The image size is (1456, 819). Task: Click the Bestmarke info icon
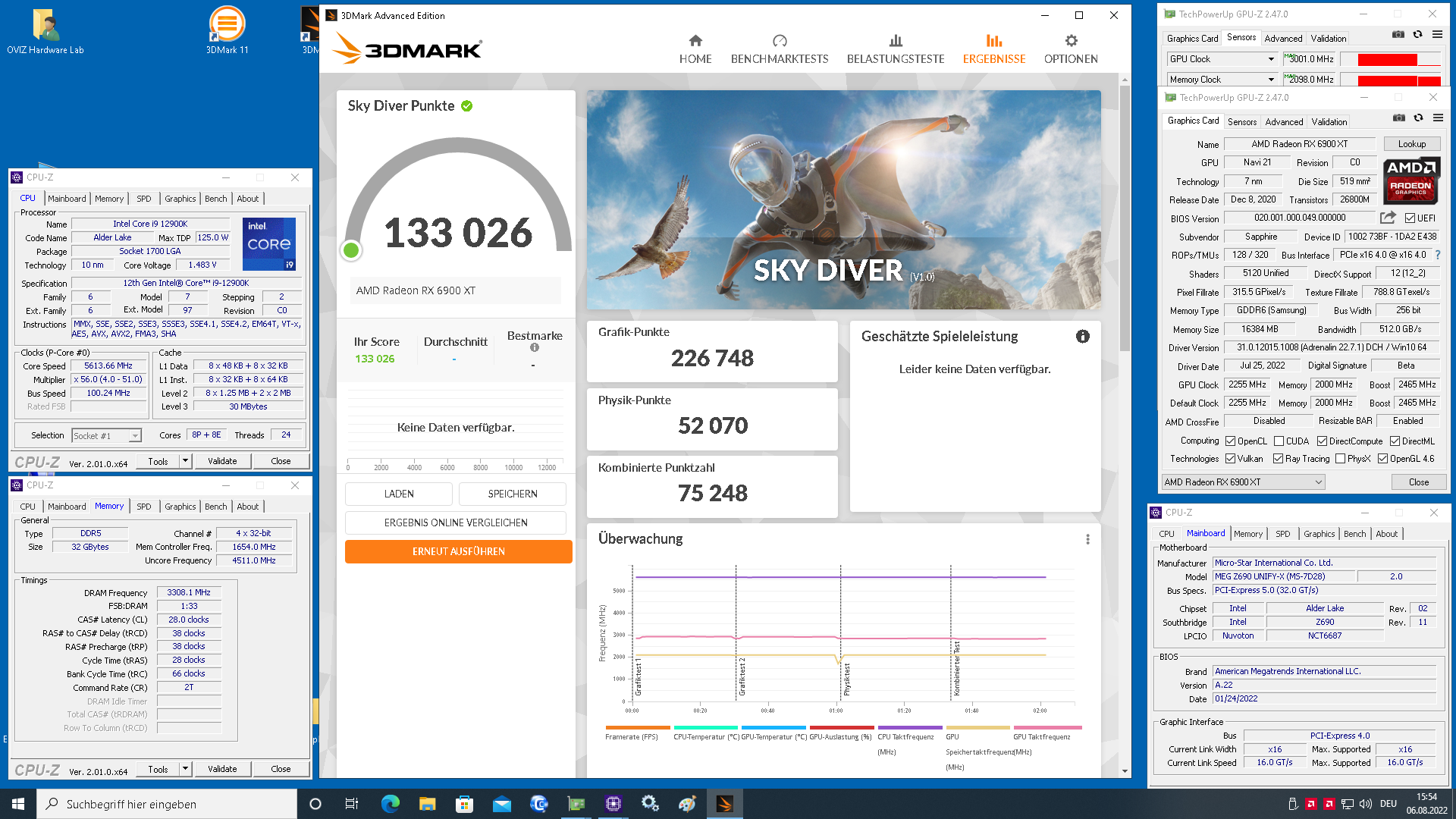(535, 347)
